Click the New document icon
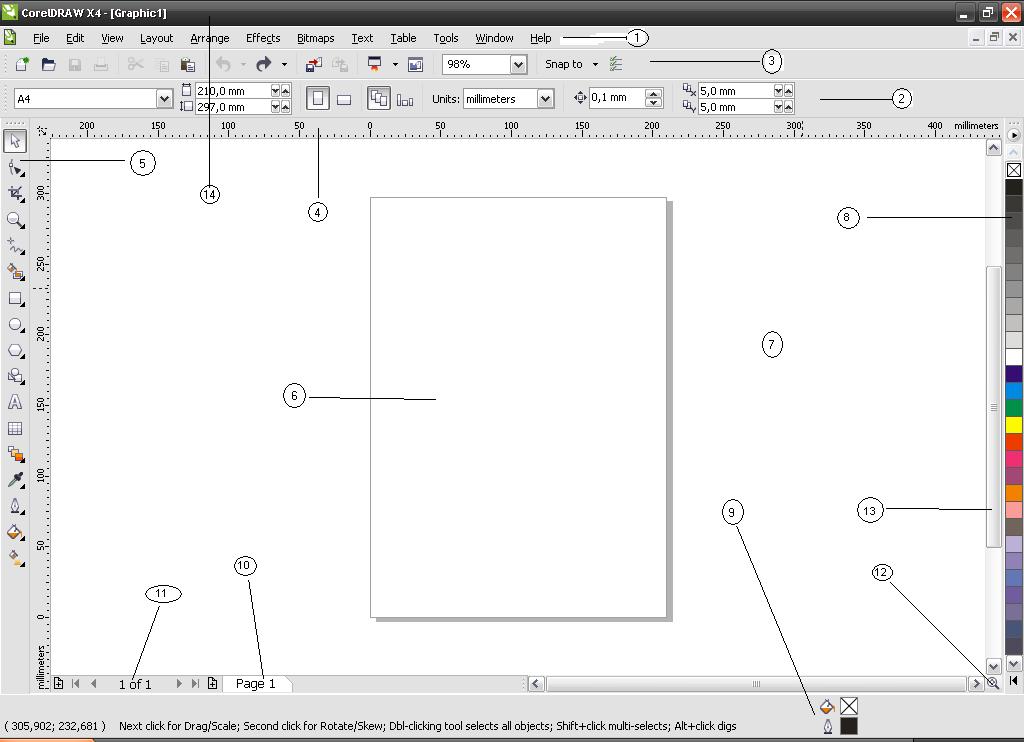The height and width of the screenshot is (742, 1024). click(23, 64)
